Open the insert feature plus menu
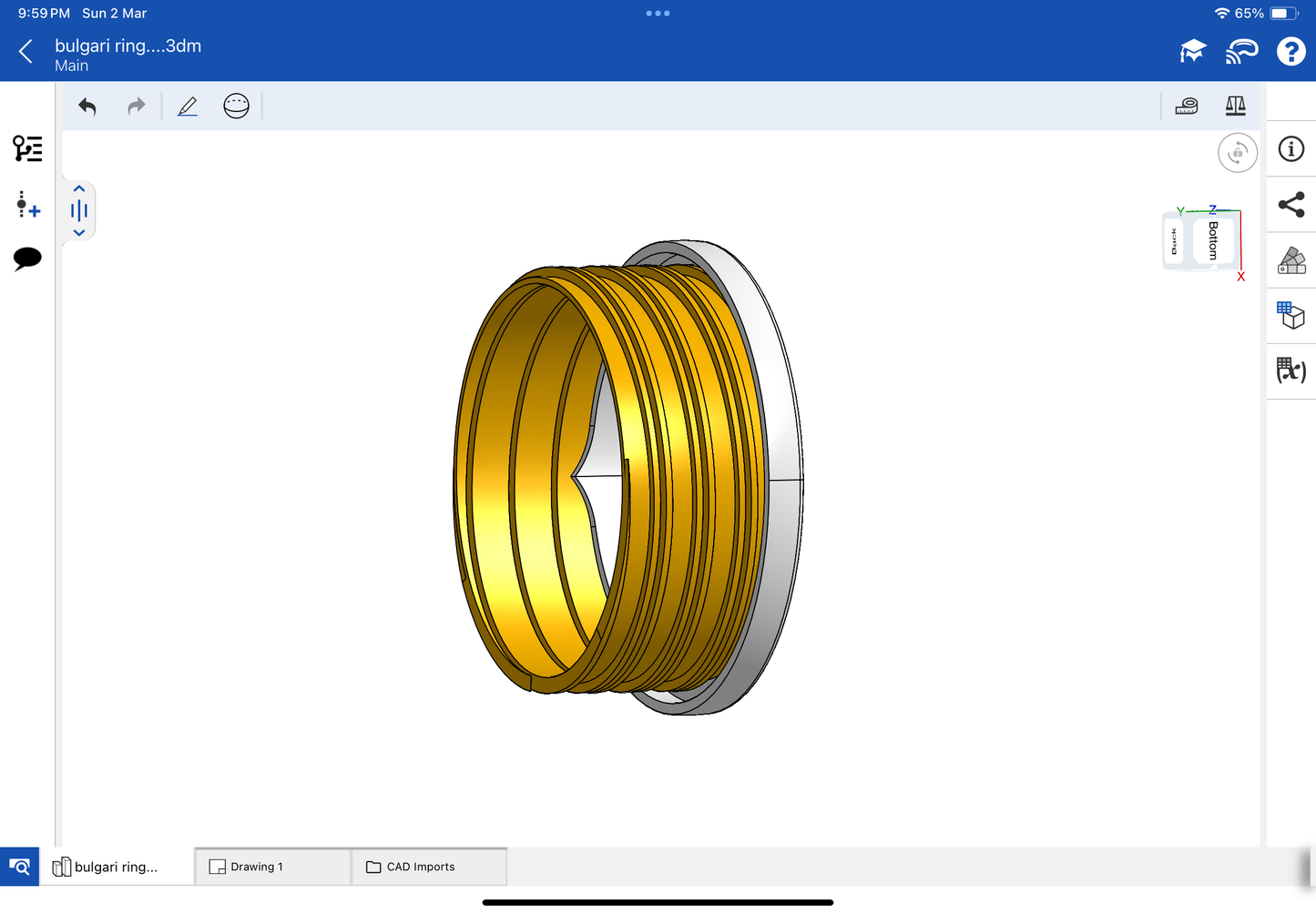 coord(27,205)
